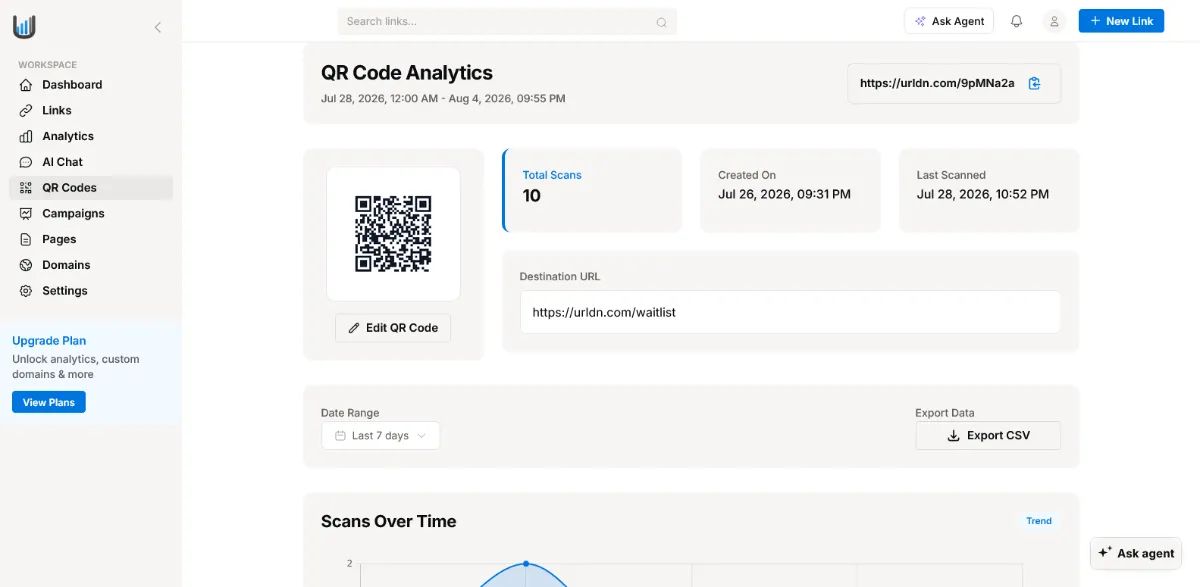This screenshot has width=1200, height=587.
Task: Click the short URL text
Action: tap(937, 84)
